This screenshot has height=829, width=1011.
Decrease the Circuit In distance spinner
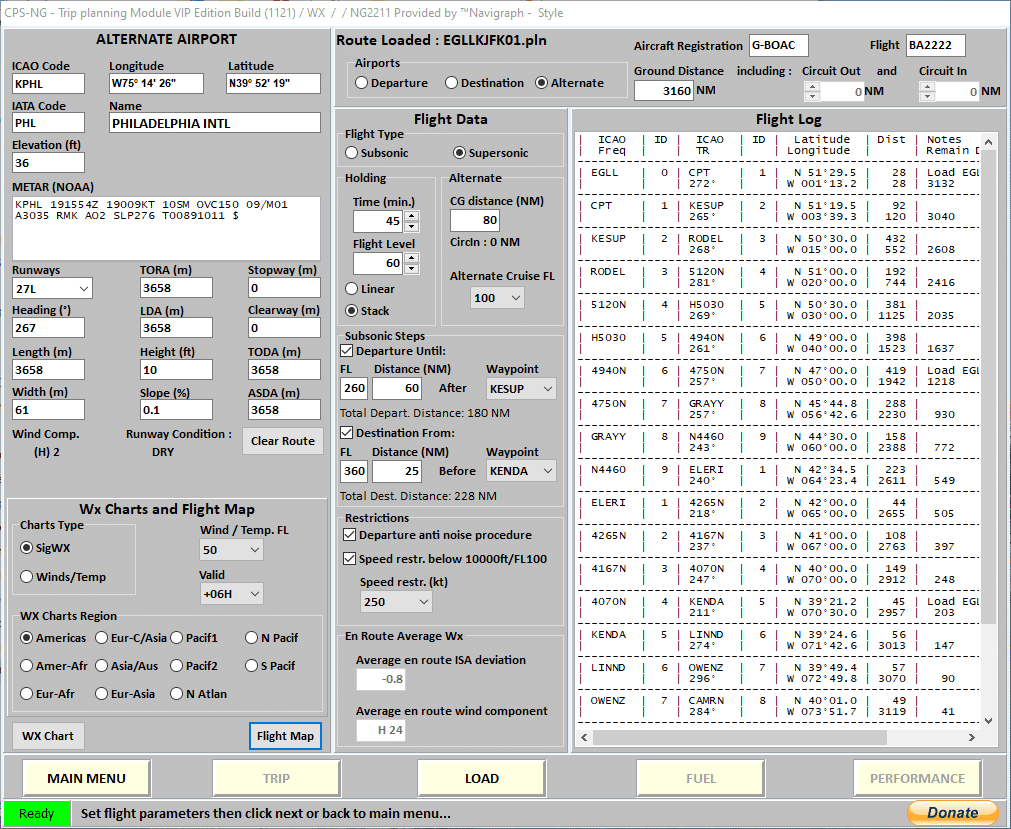coord(926,96)
